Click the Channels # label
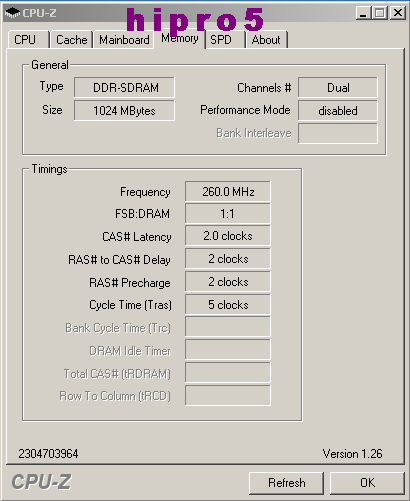Image resolution: width=410 pixels, height=501 pixels. [264, 88]
